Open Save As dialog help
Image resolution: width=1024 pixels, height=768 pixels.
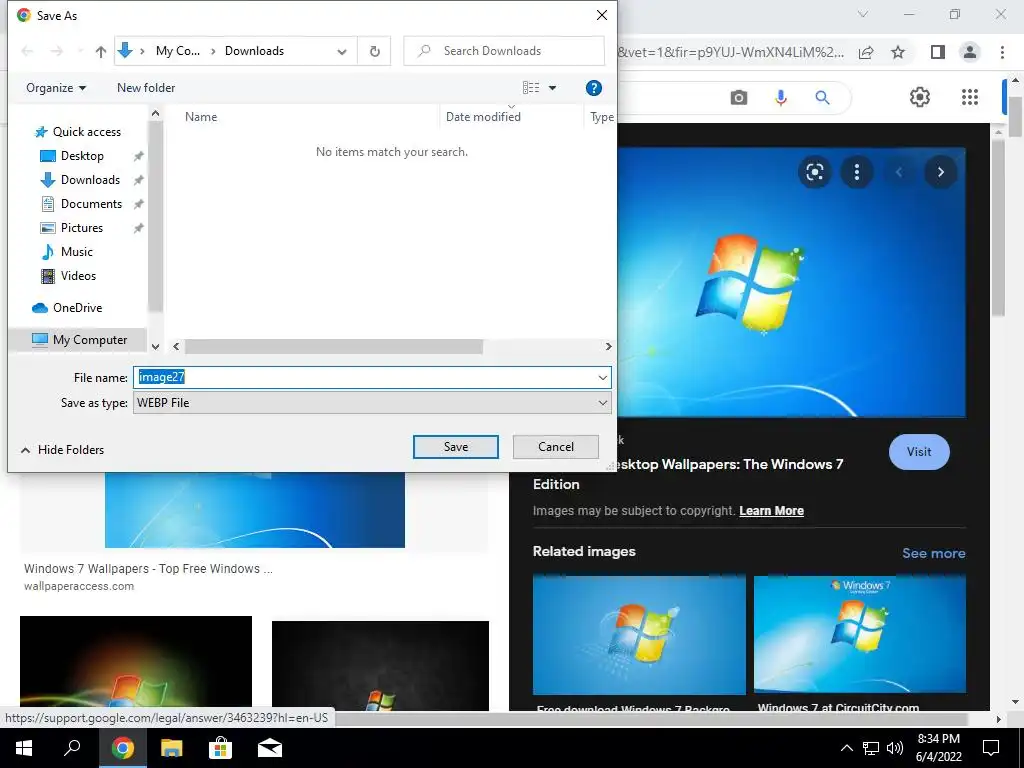pos(593,88)
